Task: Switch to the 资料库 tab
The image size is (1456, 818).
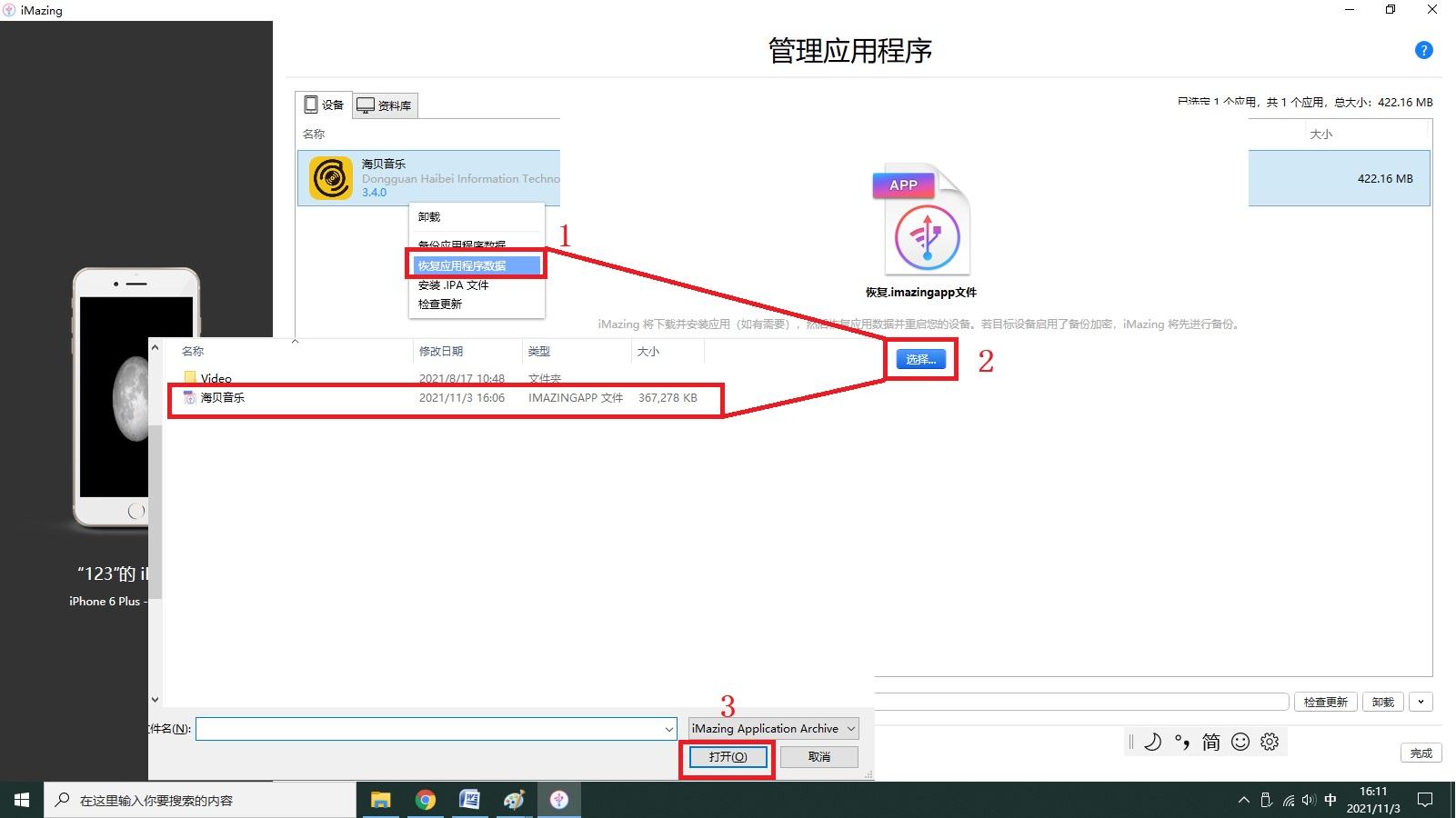Action: coord(384,105)
